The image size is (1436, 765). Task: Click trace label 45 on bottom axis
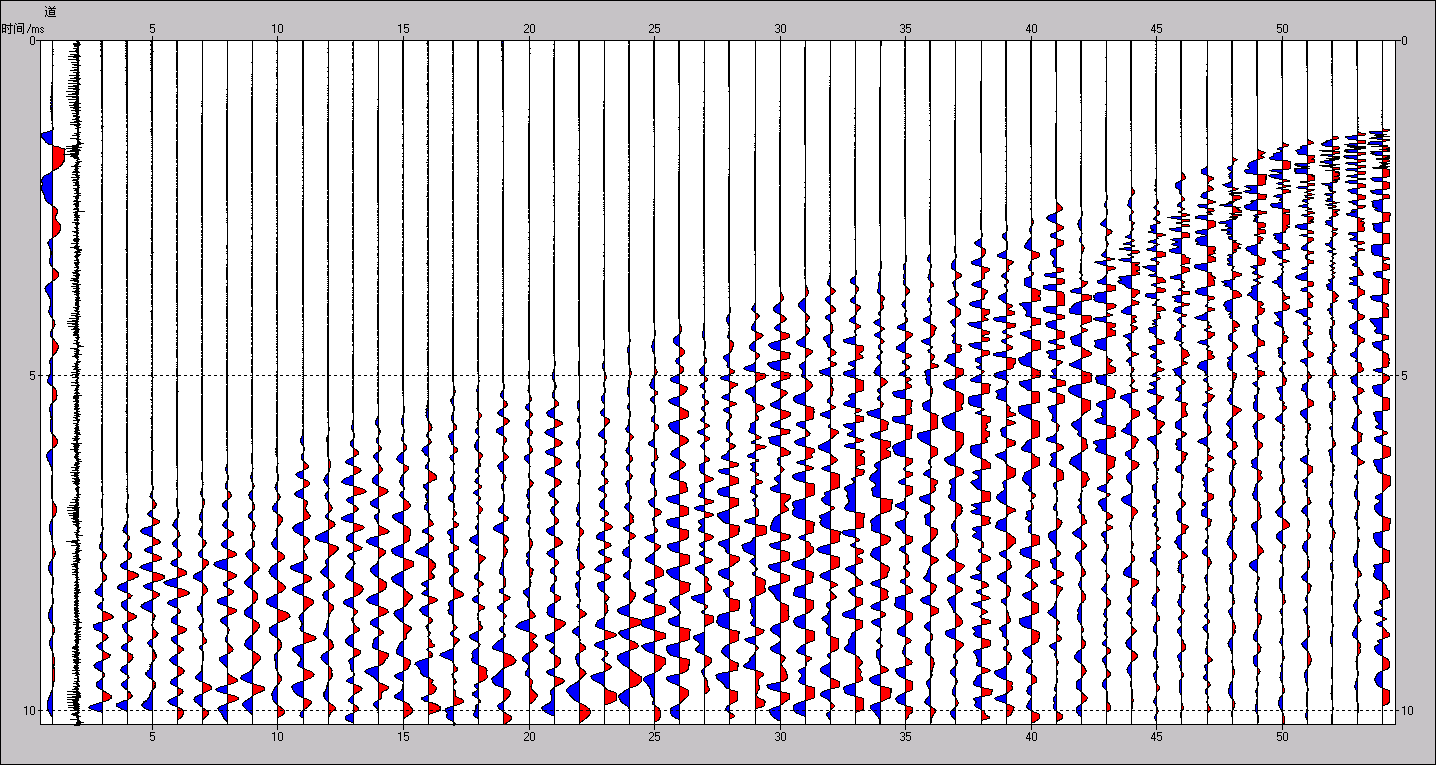tap(1156, 737)
